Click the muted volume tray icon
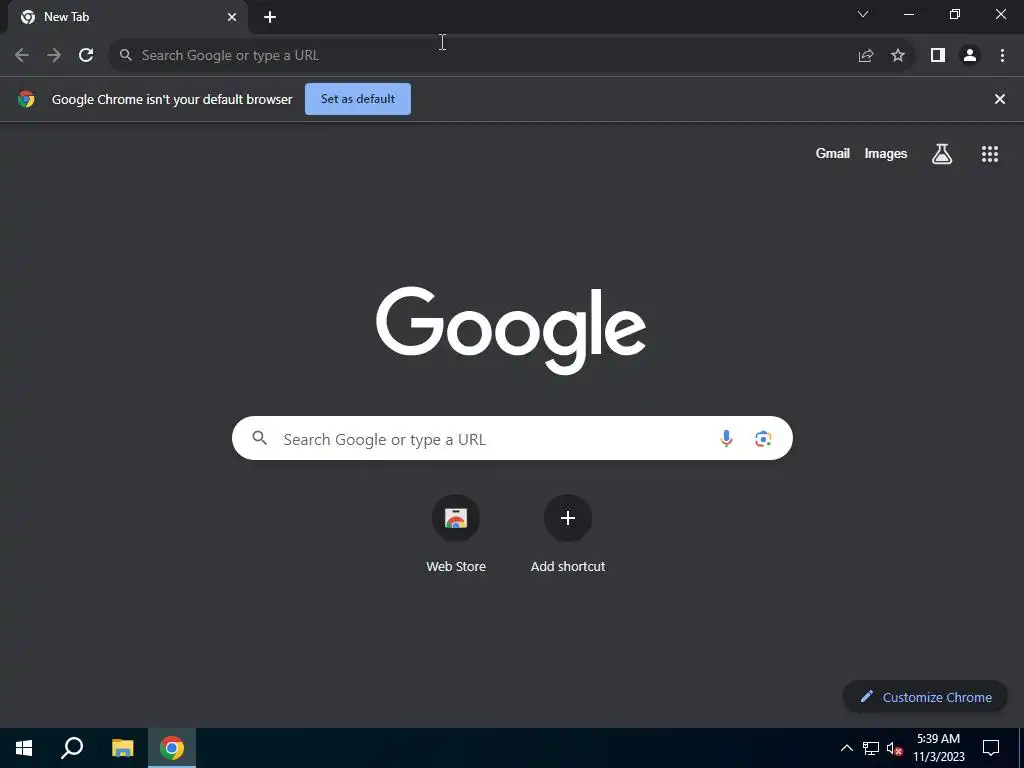This screenshot has width=1024, height=768. 895,748
